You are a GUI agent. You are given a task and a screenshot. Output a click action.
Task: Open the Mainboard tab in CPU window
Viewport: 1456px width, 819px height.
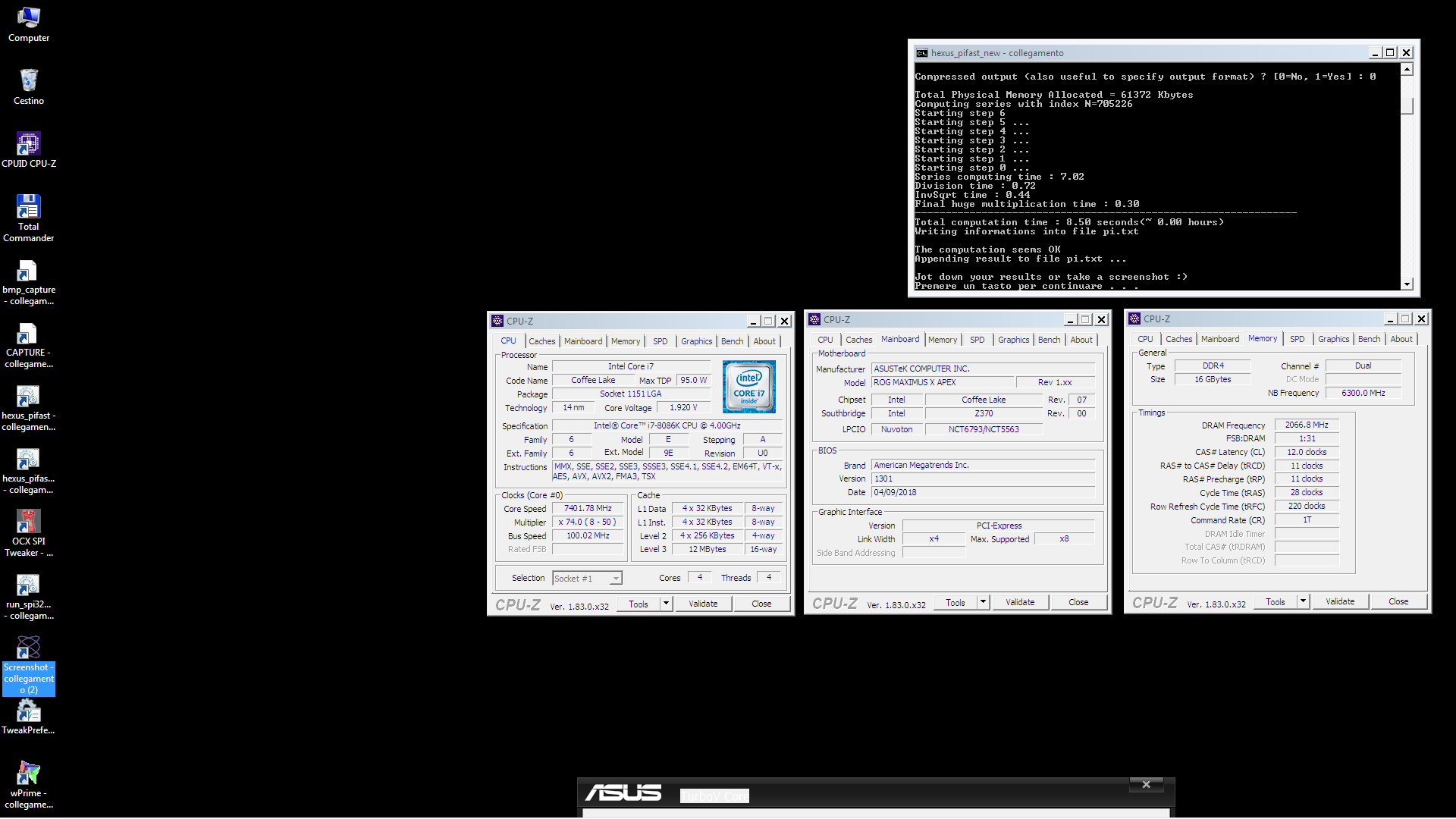coord(583,341)
